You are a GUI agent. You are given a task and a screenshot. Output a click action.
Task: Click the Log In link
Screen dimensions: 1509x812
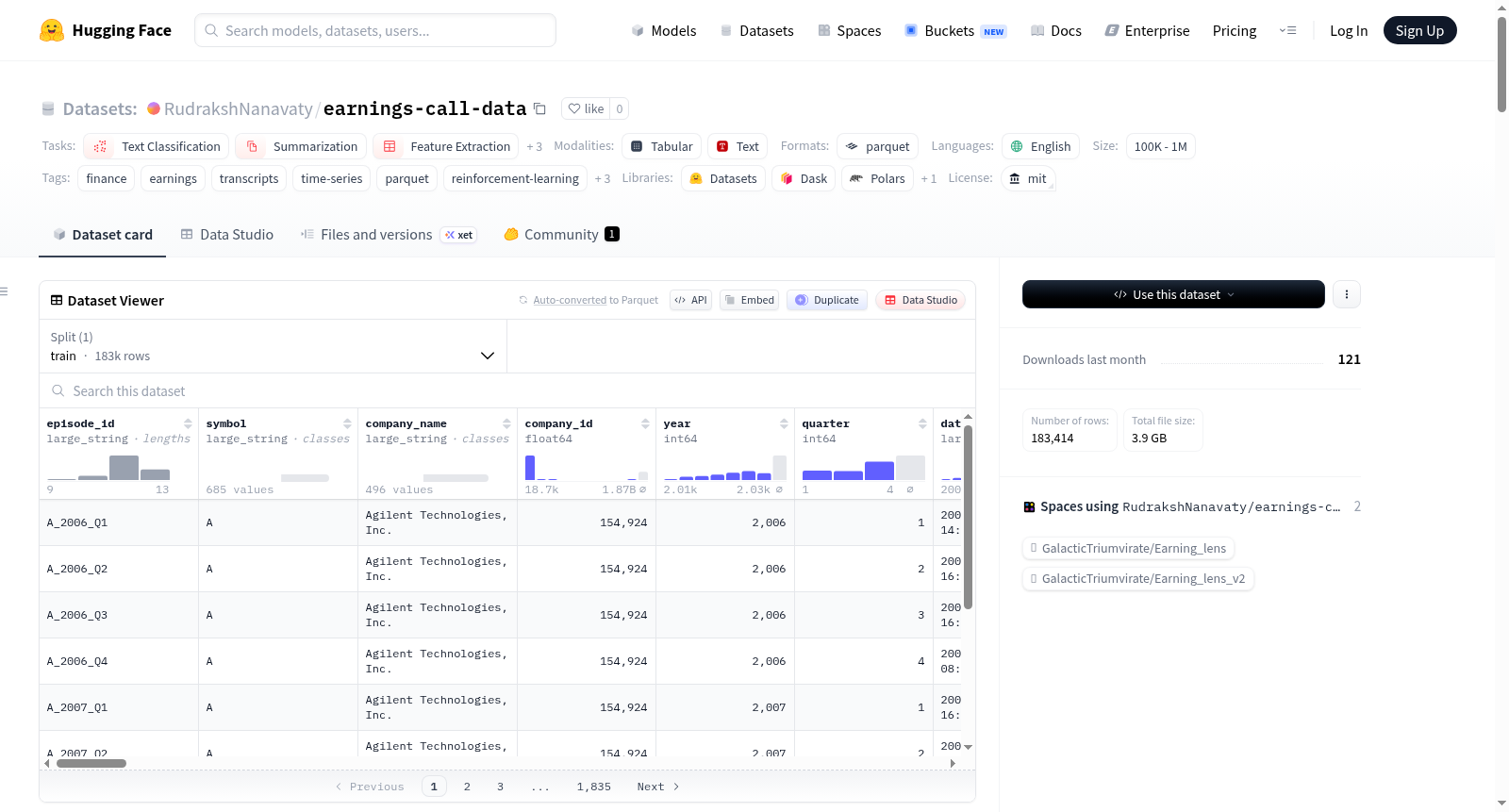(x=1349, y=30)
